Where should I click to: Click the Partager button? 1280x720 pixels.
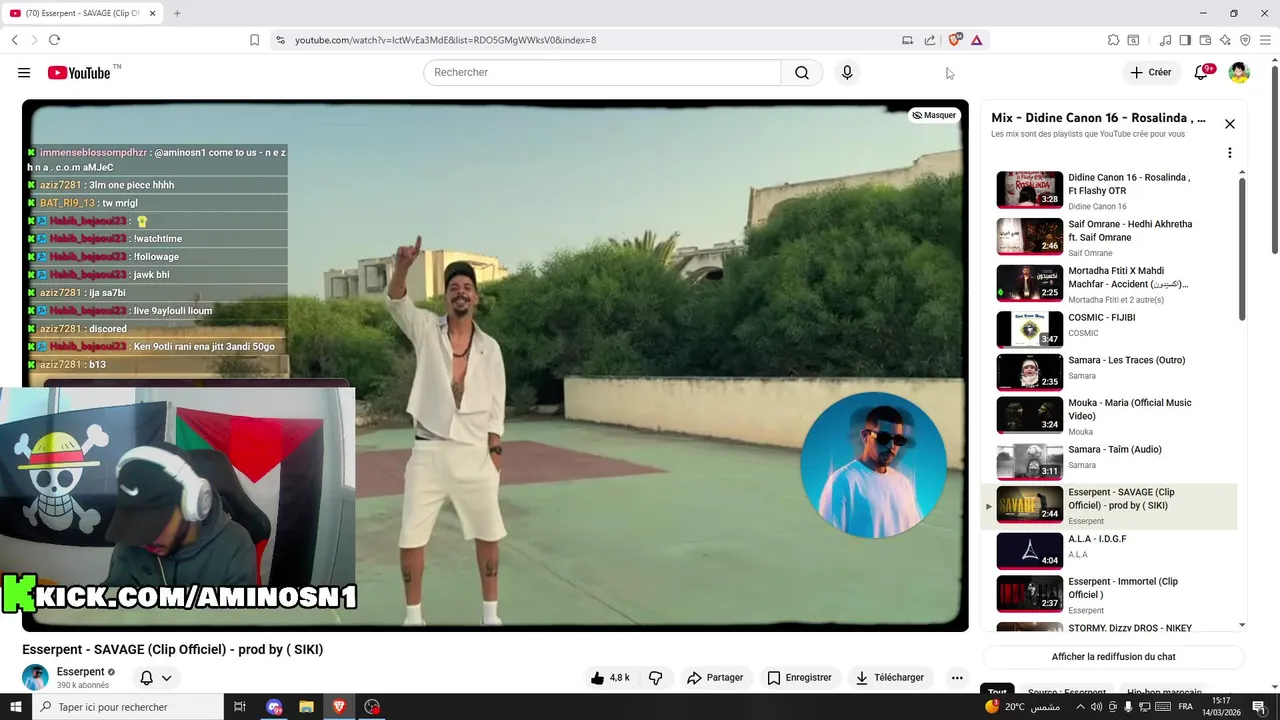(x=715, y=678)
